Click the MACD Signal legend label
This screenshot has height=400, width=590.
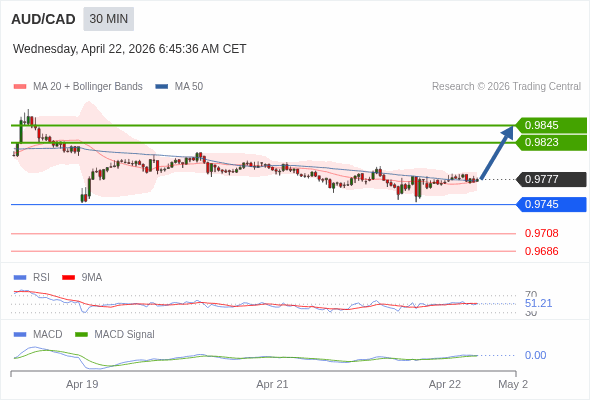tap(125, 335)
